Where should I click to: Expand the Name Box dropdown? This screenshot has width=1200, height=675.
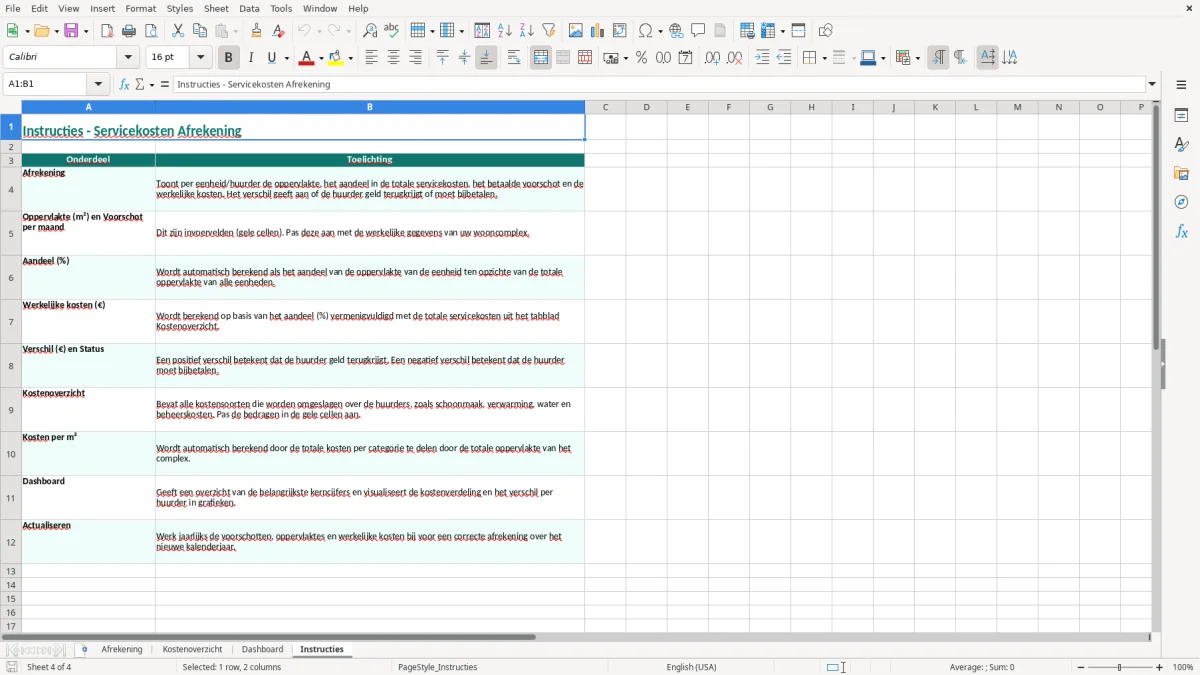tap(98, 84)
